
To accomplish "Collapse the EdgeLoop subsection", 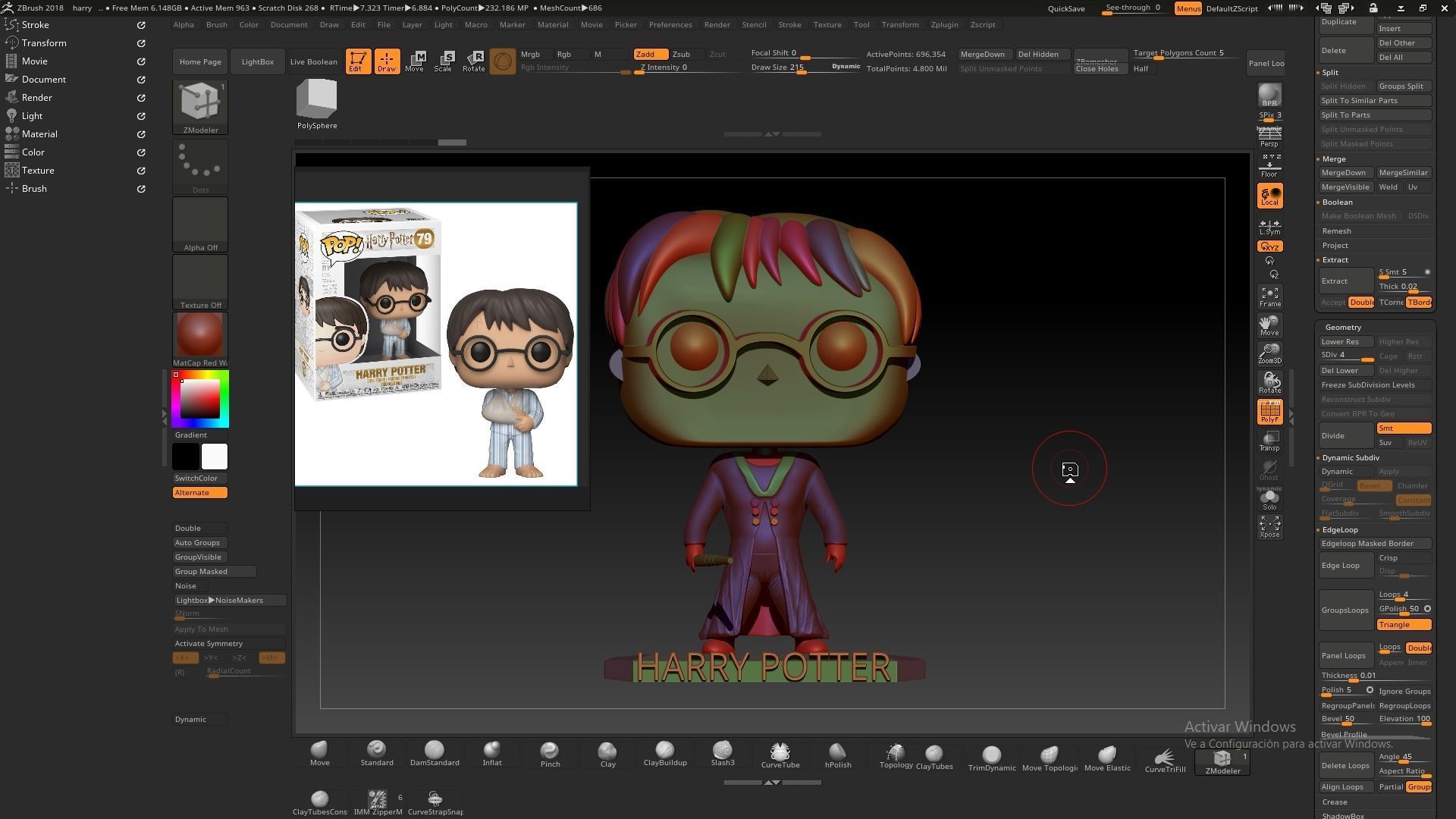I will 1339,529.
